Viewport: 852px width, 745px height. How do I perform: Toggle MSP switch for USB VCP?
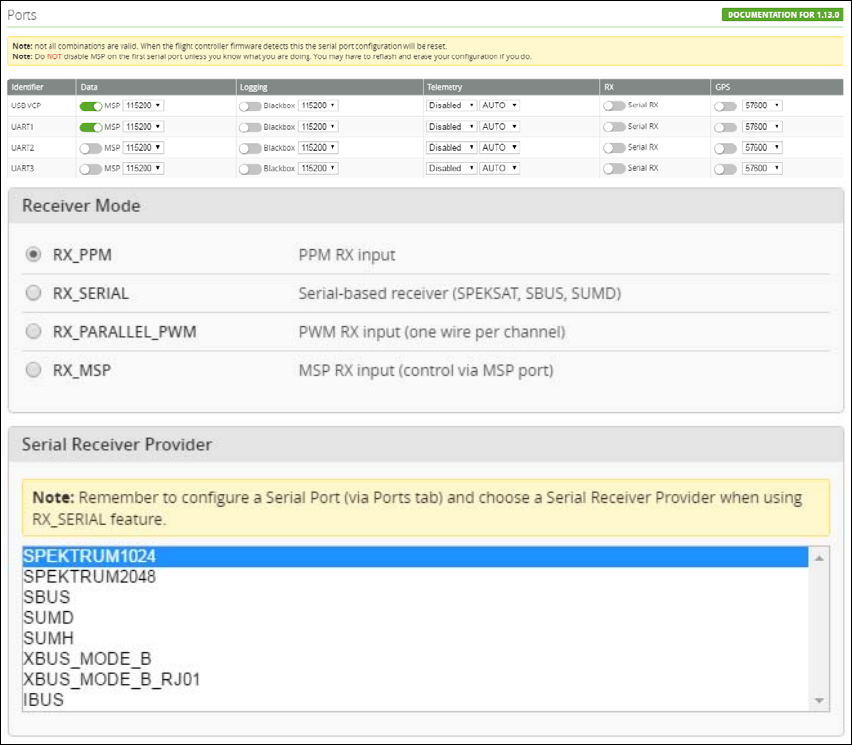point(90,105)
